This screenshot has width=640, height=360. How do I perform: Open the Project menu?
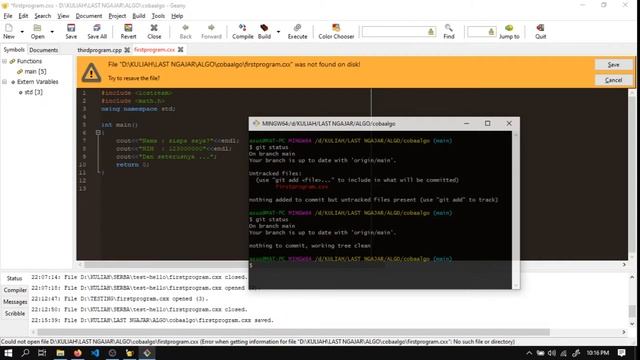click(x=117, y=16)
